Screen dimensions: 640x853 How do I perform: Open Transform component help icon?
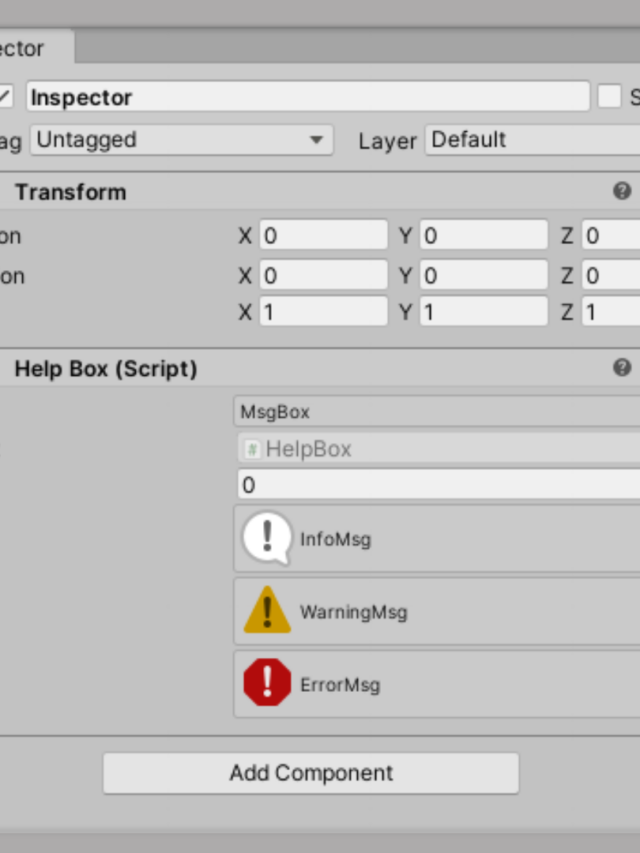[x=622, y=191]
